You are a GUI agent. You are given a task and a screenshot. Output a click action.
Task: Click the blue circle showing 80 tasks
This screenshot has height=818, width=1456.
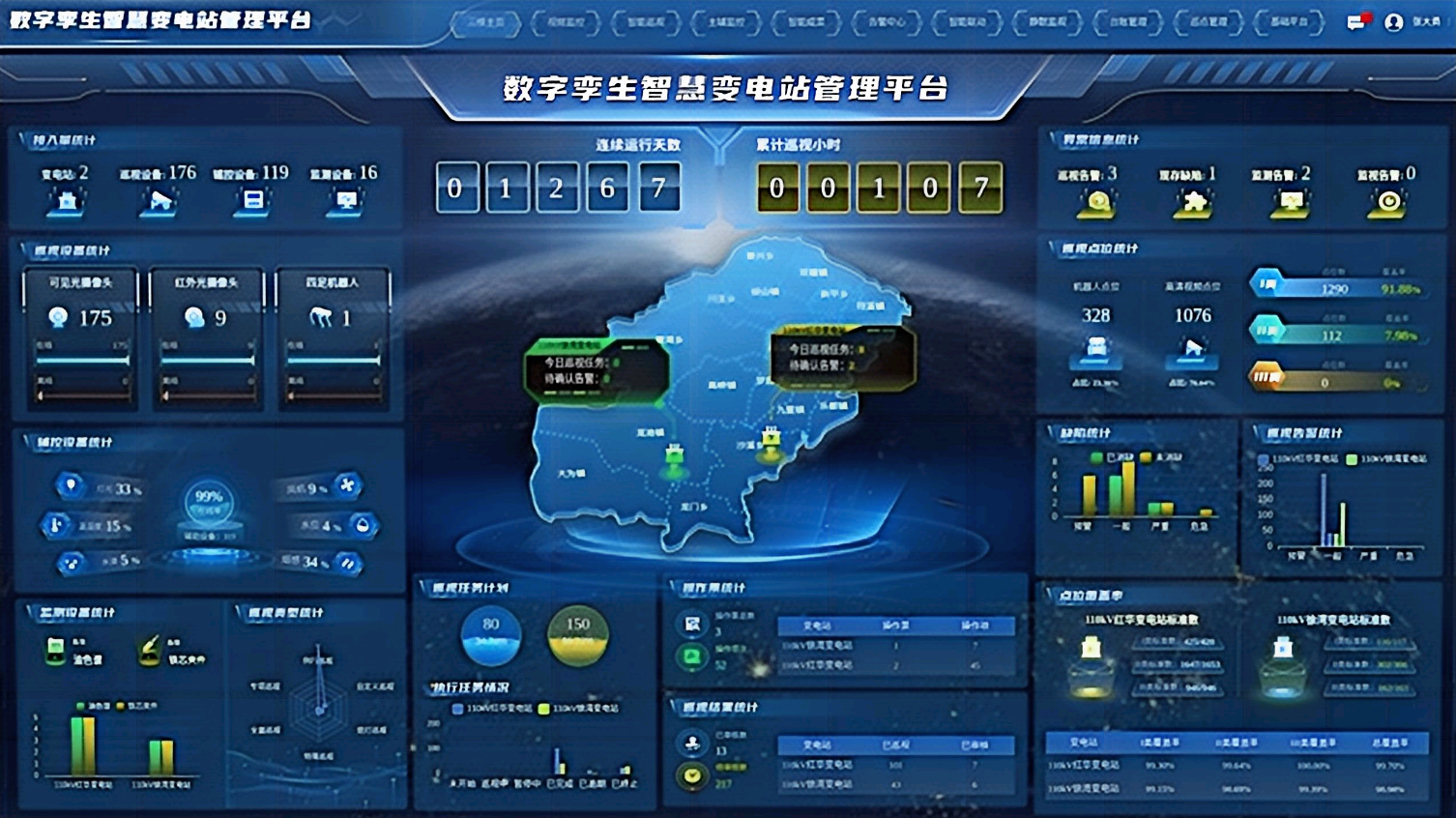(491, 634)
